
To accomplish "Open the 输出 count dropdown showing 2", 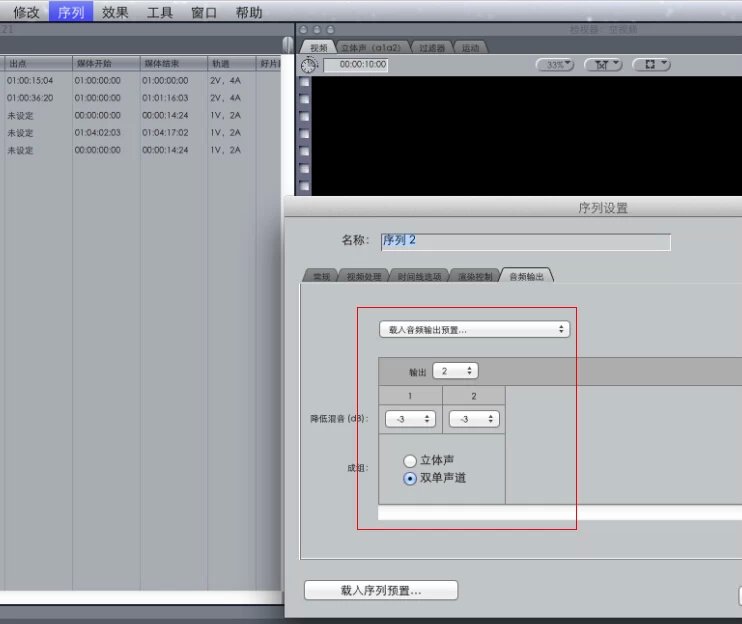I will click(455, 371).
